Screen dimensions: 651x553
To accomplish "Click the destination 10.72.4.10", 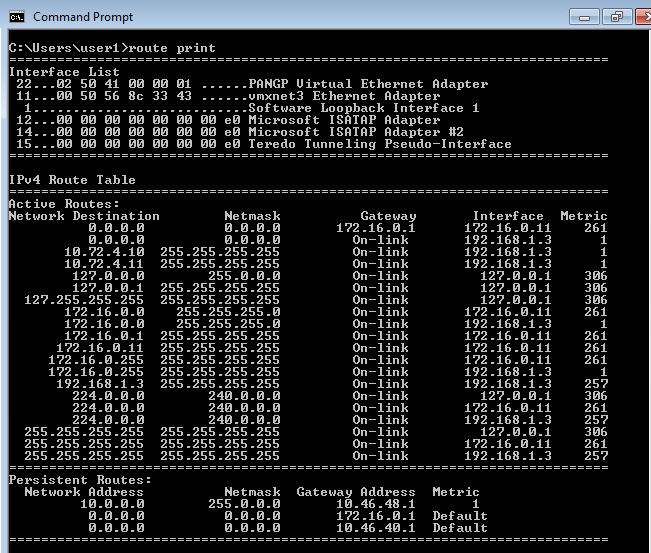I will click(x=104, y=252).
